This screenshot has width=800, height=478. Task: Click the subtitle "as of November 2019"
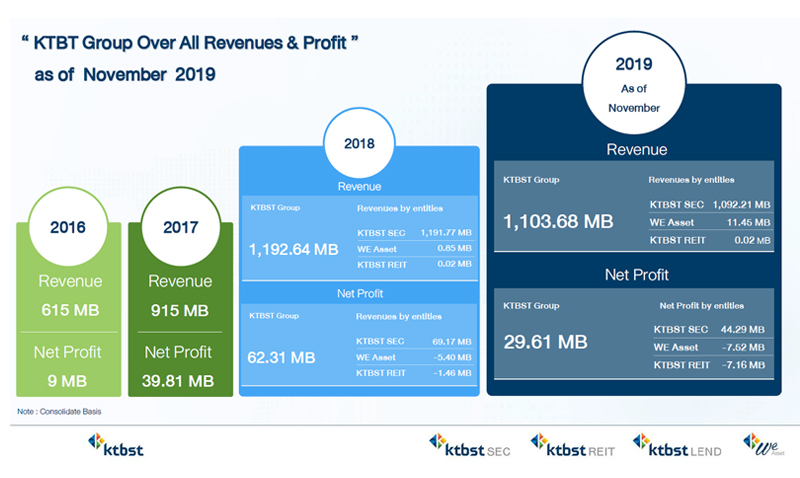[x=125, y=74]
